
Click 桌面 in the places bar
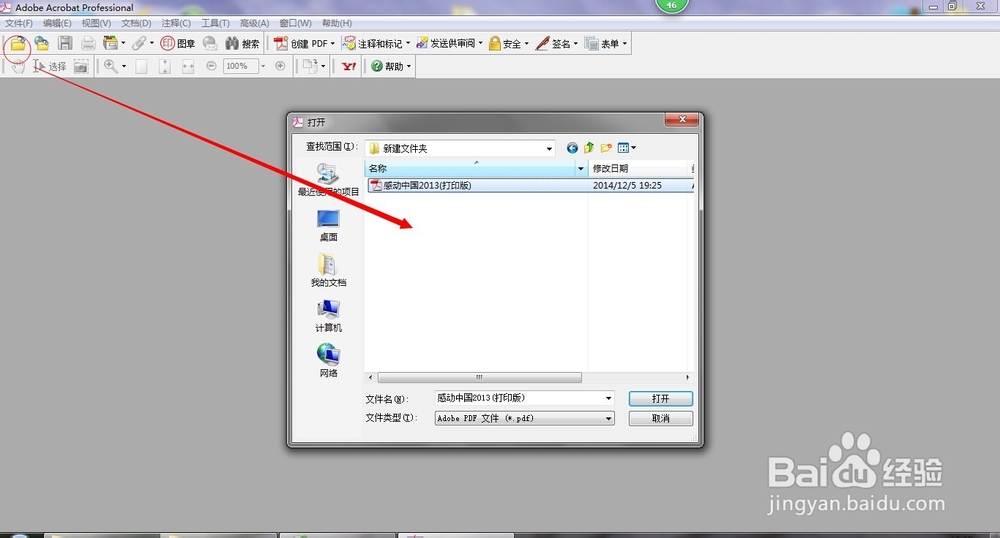click(328, 226)
